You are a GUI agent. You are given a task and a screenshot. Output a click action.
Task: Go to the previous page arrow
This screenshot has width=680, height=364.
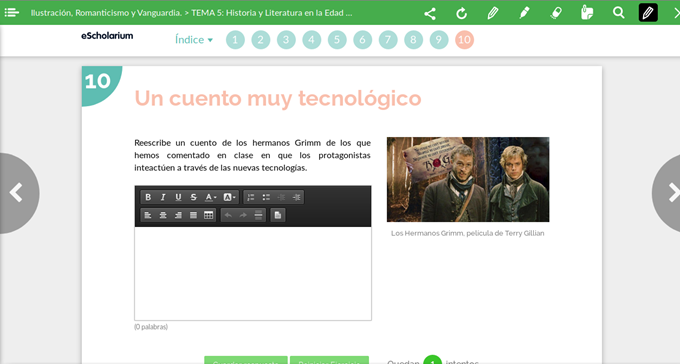point(17,193)
